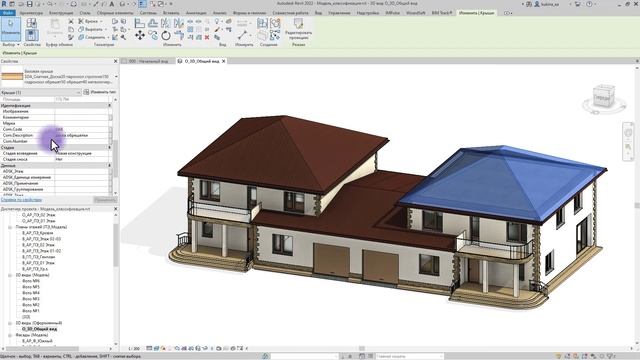The image size is (640, 360).
Task: Click the small button beside Com.Code row
Action: tap(110, 129)
